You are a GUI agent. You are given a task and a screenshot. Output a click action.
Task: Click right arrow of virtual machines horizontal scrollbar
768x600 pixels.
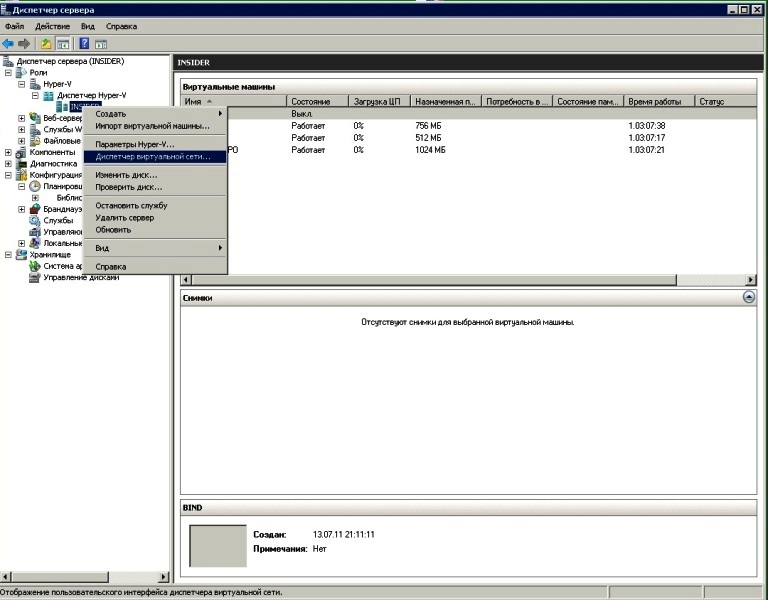tap(749, 279)
